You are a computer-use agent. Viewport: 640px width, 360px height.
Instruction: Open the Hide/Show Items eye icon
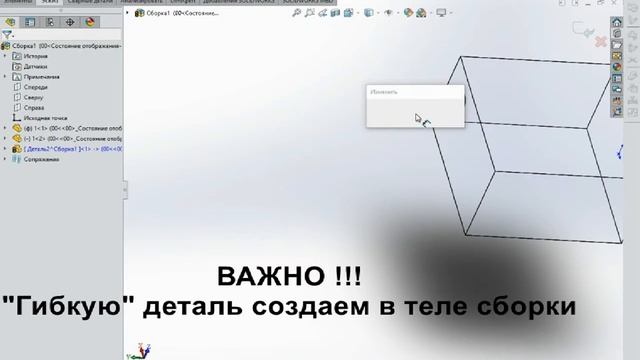click(x=388, y=13)
